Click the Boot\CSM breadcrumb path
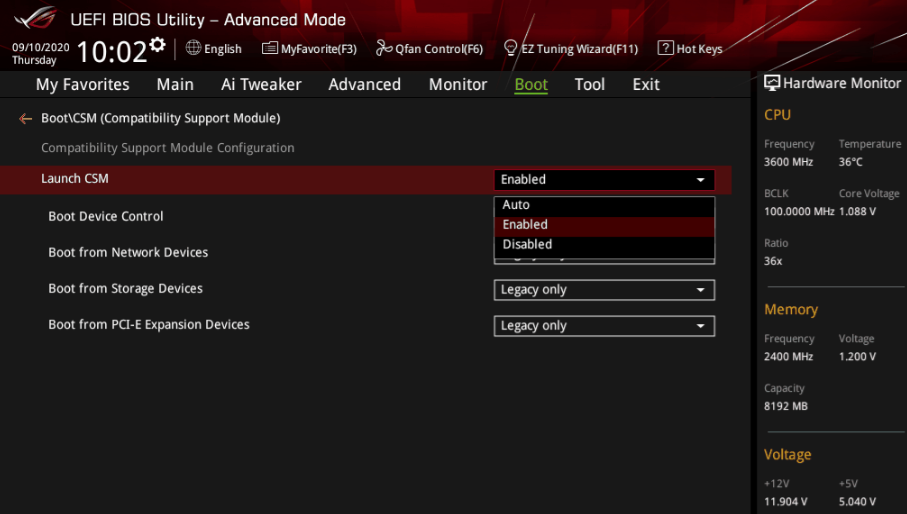 [x=160, y=118]
